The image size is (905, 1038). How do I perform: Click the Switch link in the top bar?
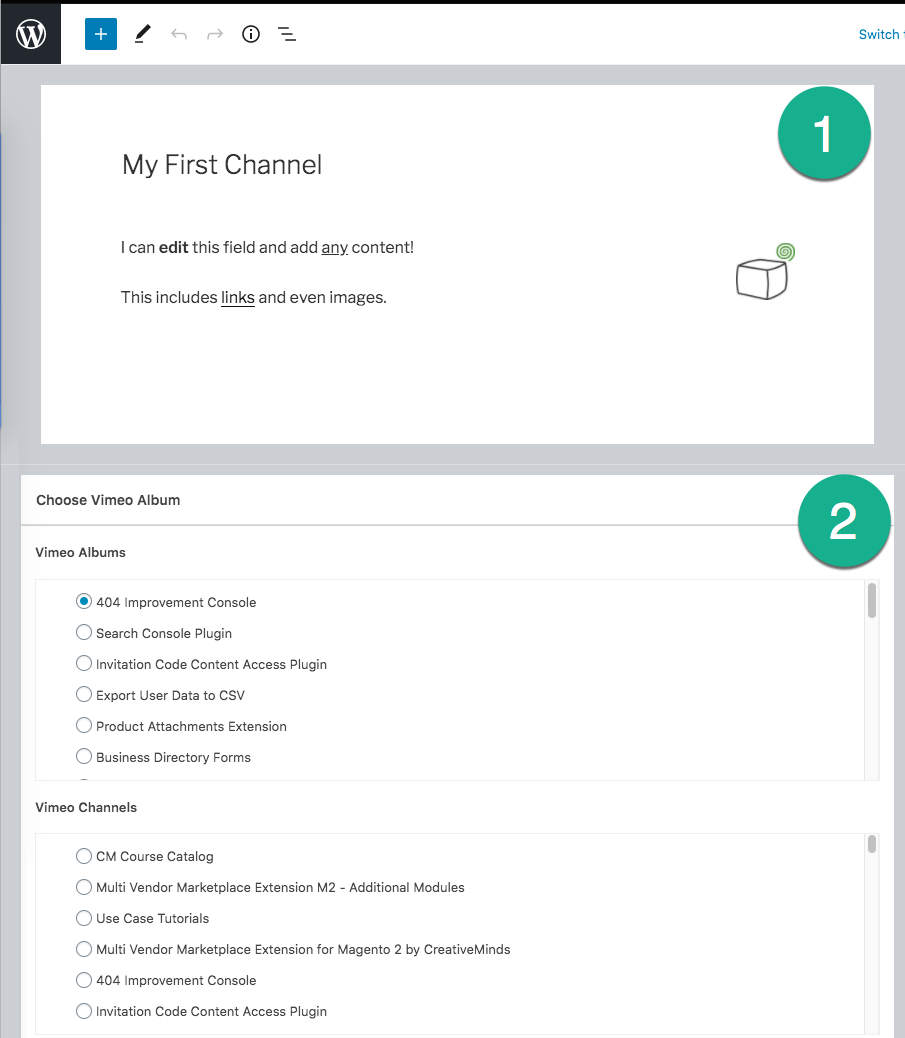879,34
